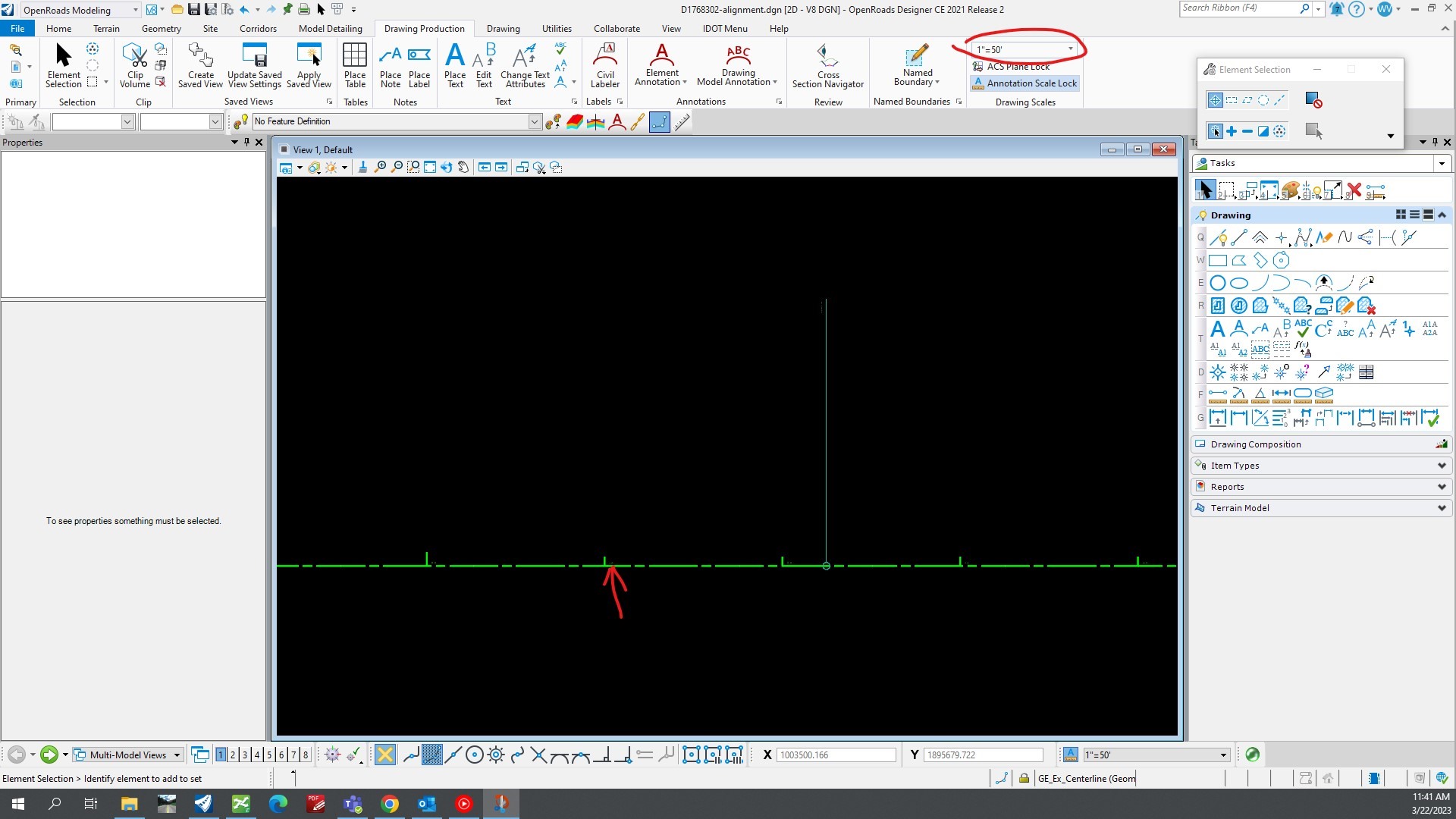Switch to the Terrain ribbon tab
The width and height of the screenshot is (1456, 819).
pyautogui.click(x=106, y=29)
